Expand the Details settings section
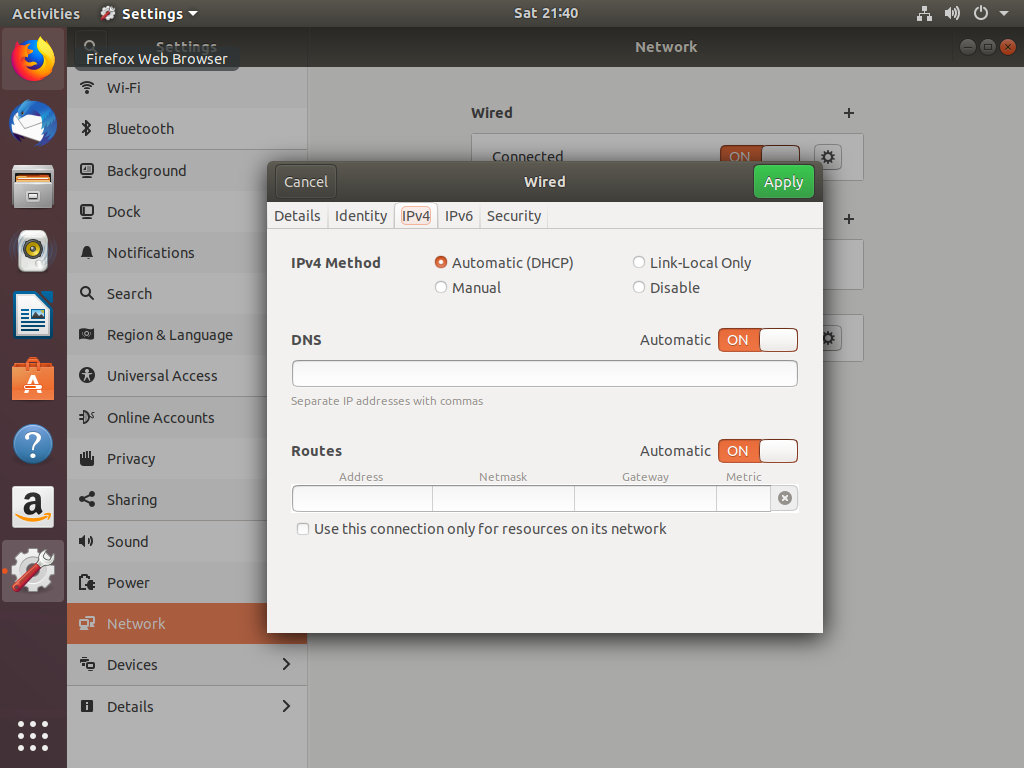Image resolution: width=1024 pixels, height=768 pixels. pos(286,707)
